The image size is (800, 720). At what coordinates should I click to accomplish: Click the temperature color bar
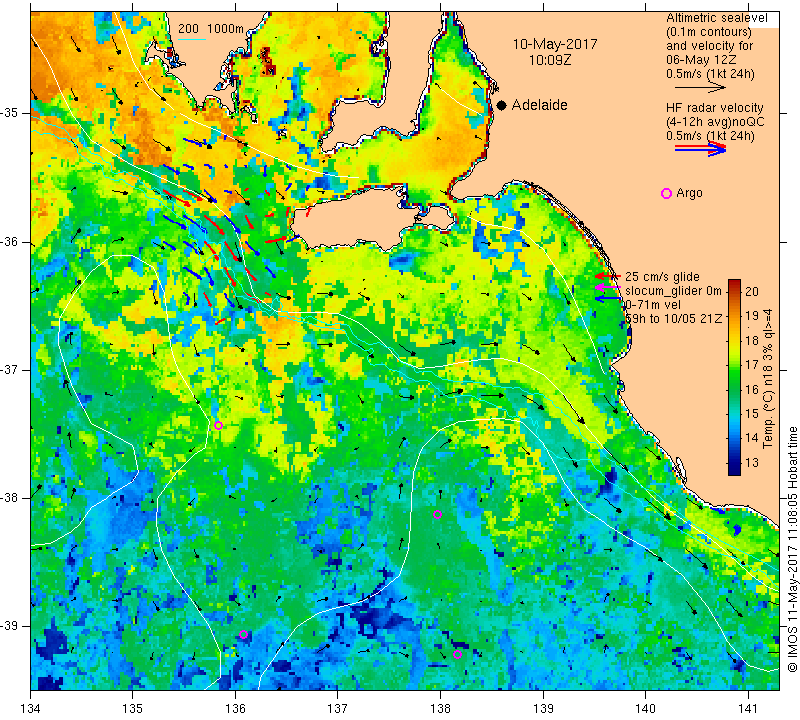(734, 377)
